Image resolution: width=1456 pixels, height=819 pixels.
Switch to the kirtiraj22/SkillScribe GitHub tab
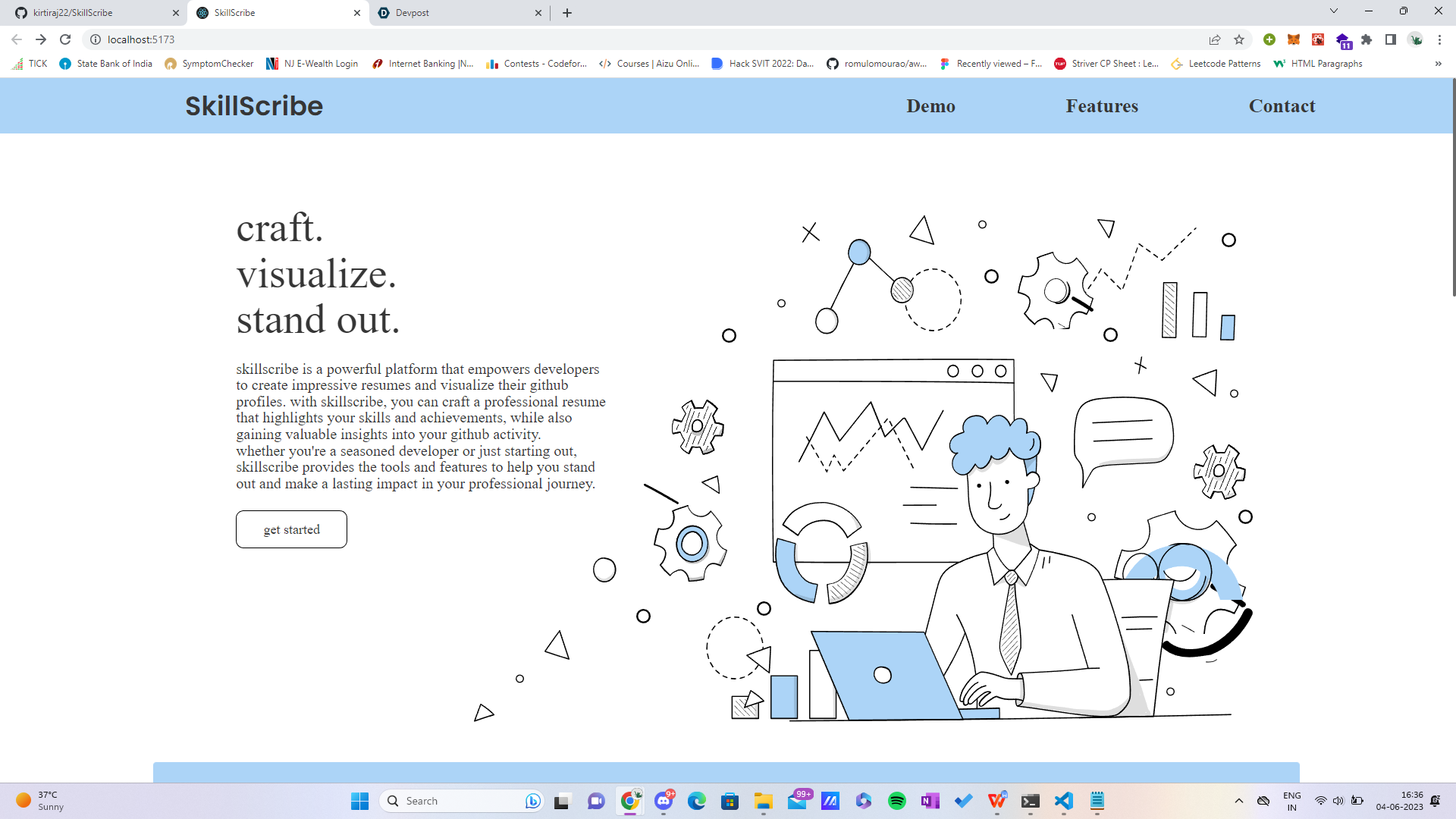tap(91, 13)
